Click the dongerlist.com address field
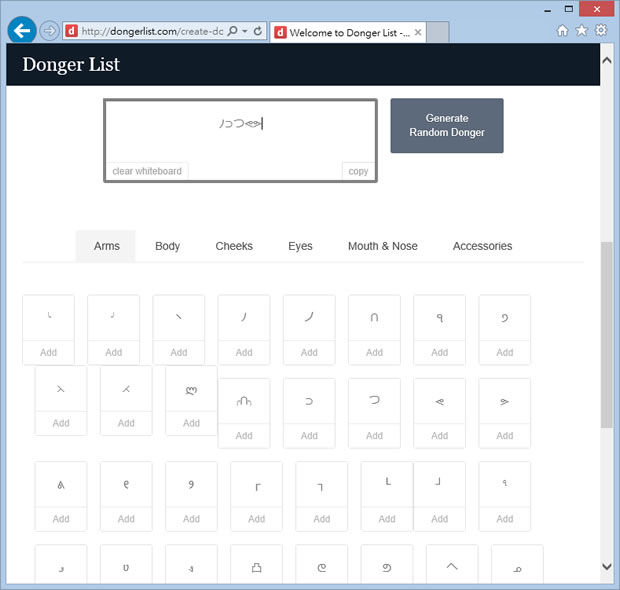Image resolution: width=620 pixels, height=590 pixels. pyautogui.click(x=152, y=31)
